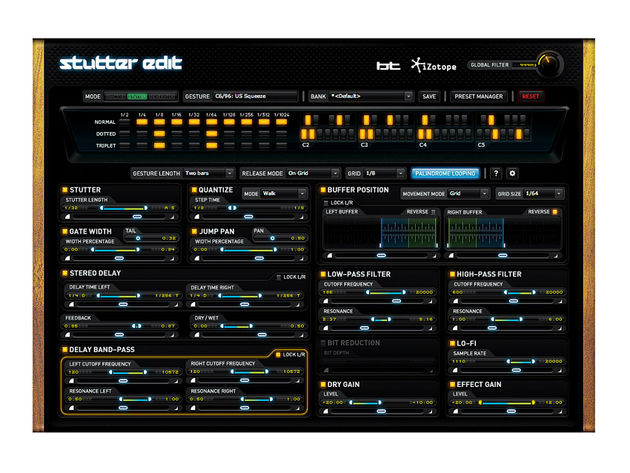This screenshot has width=630, height=473.
Task: Click the Left Cutoff Frequency curve start icon
Action: [72, 381]
